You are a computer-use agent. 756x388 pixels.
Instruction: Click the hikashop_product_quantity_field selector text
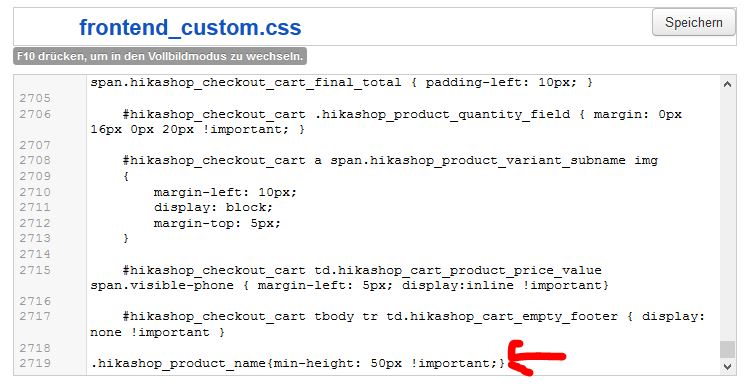click(x=442, y=115)
